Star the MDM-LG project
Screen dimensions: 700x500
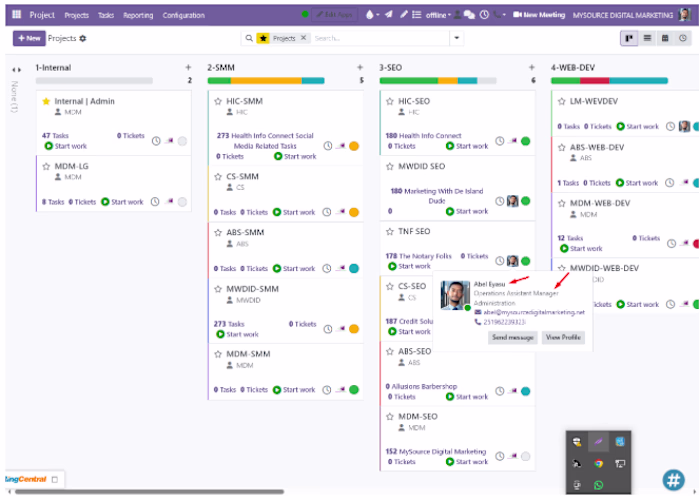pyautogui.click(x=46, y=167)
